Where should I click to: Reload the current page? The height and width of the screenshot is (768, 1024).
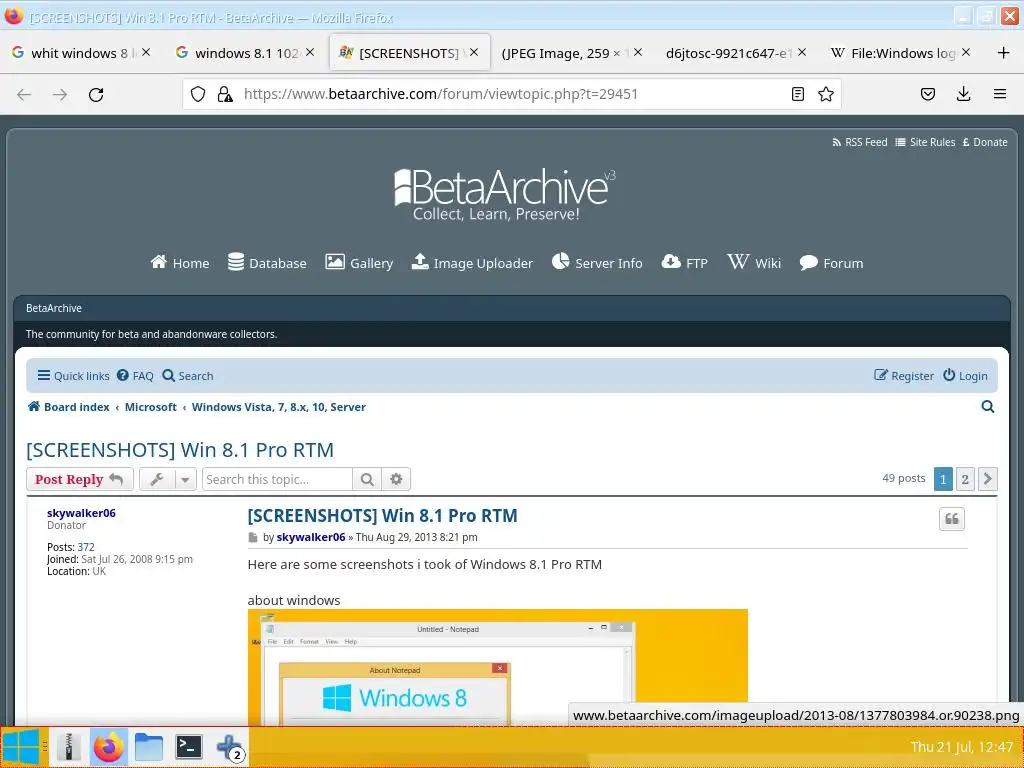(96, 95)
